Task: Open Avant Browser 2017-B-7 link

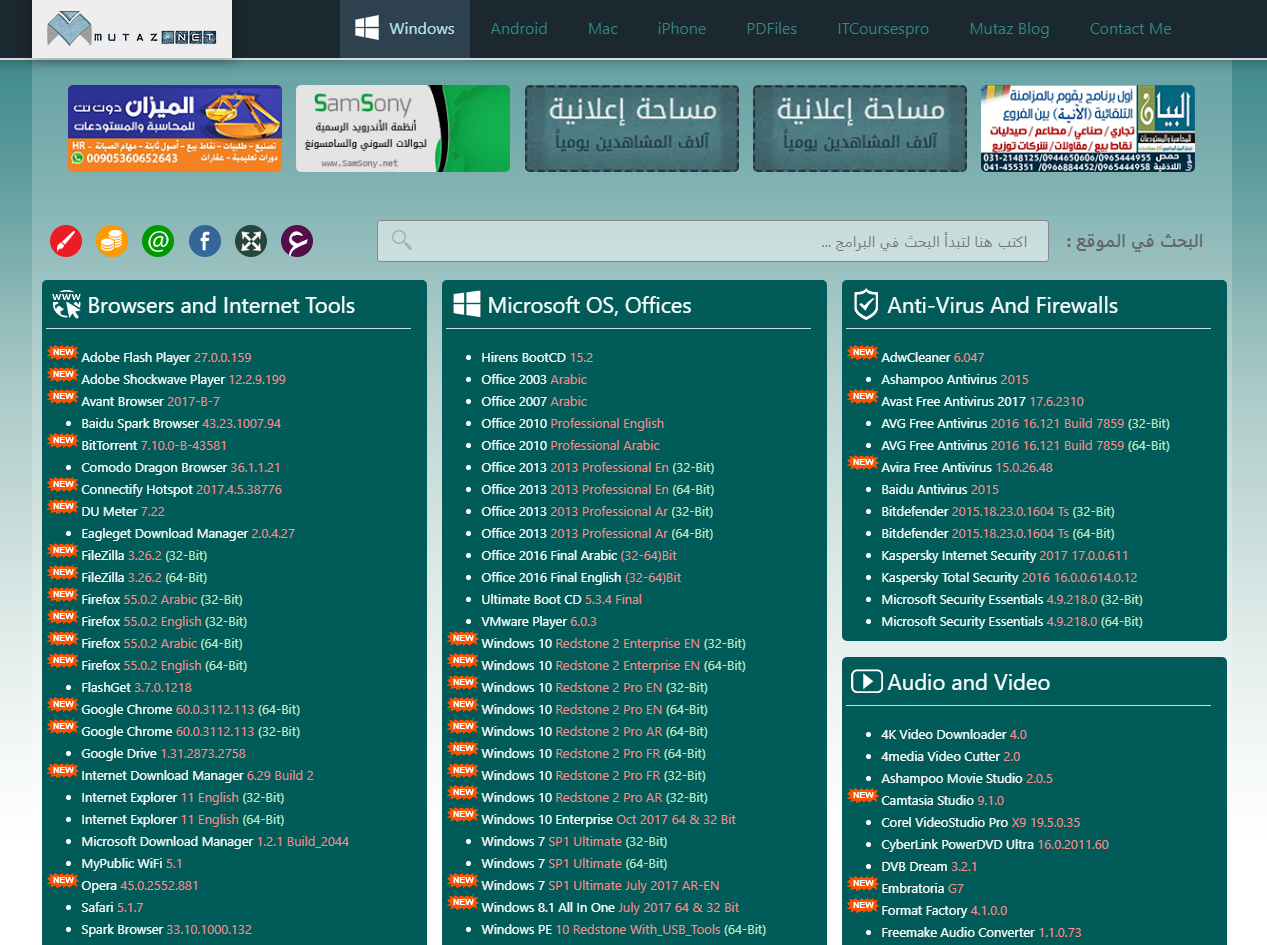Action: coord(150,401)
